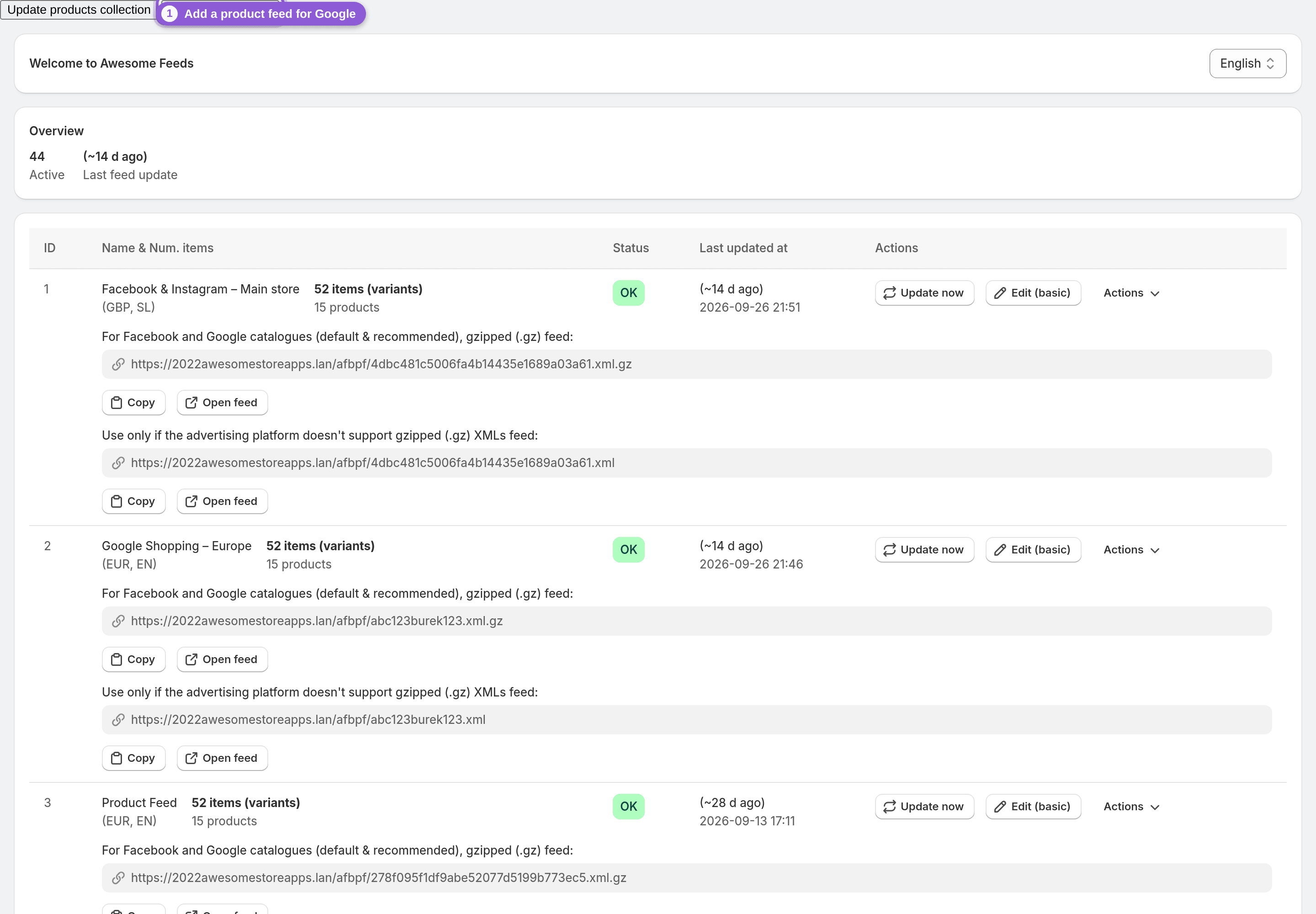Screen dimensions: 1316x914
Task: Click link icon beside abc123burek123.xml.gz
Action: pyautogui.click(x=118, y=621)
